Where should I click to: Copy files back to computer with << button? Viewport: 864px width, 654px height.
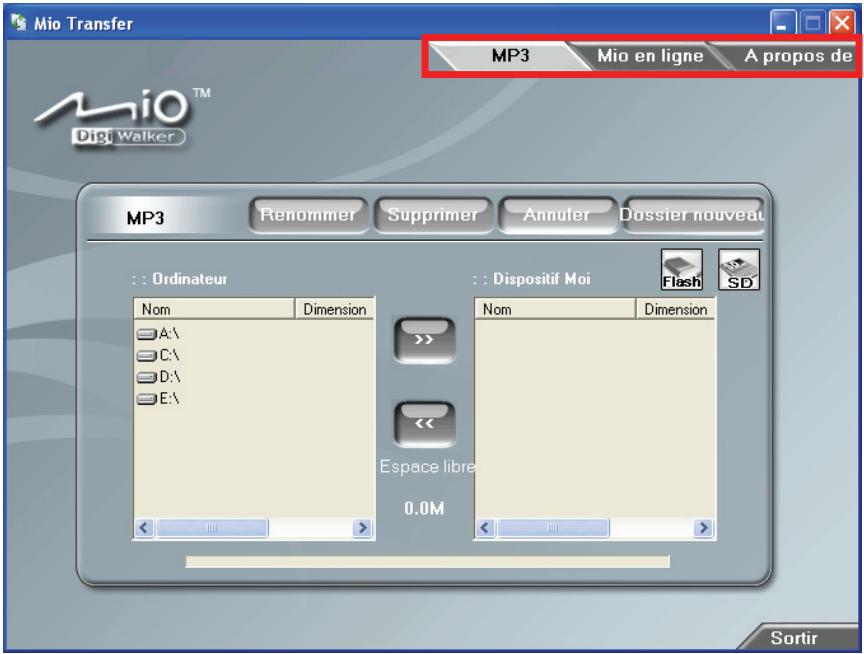424,424
